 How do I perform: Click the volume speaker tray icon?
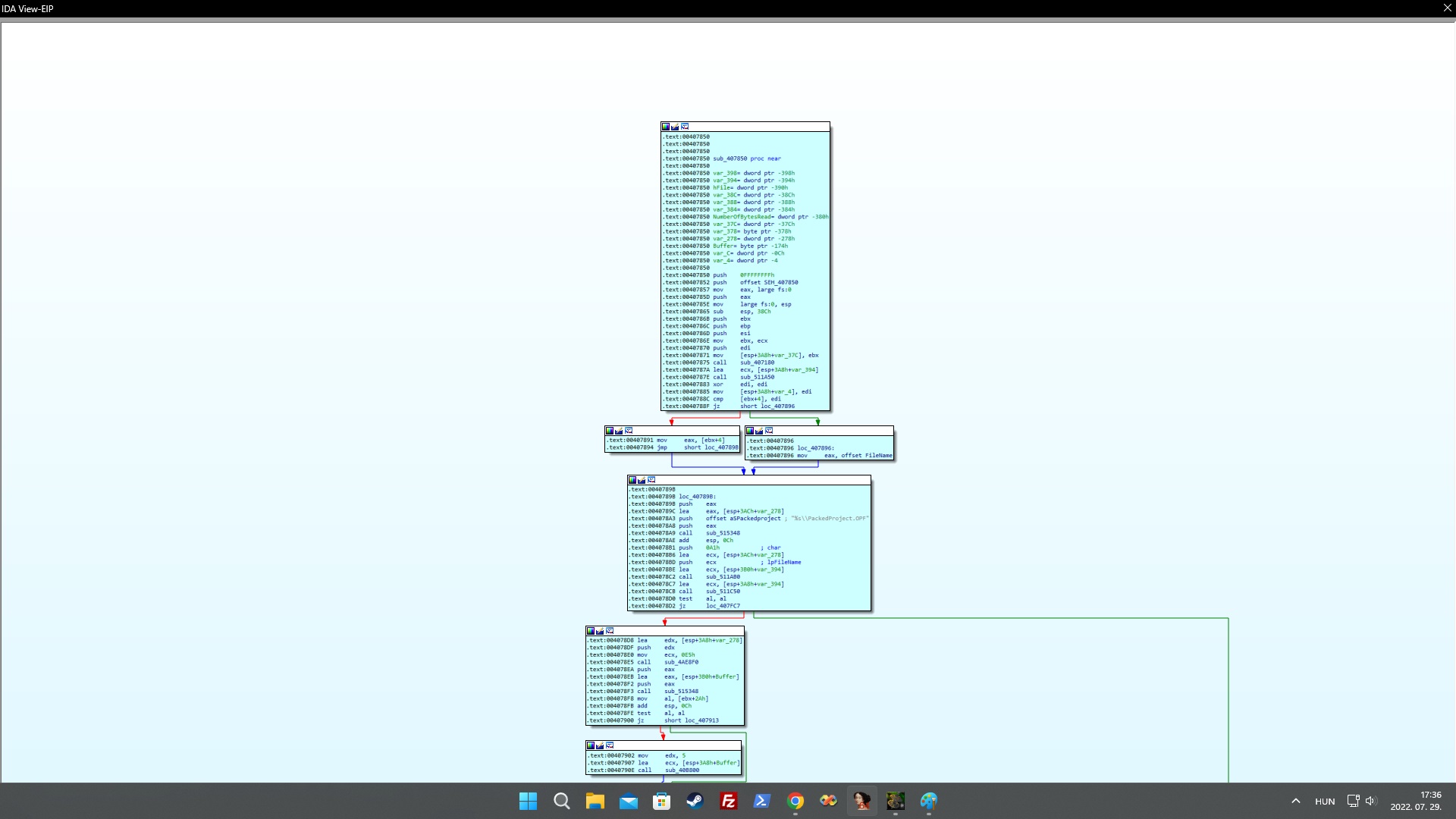(x=1370, y=801)
